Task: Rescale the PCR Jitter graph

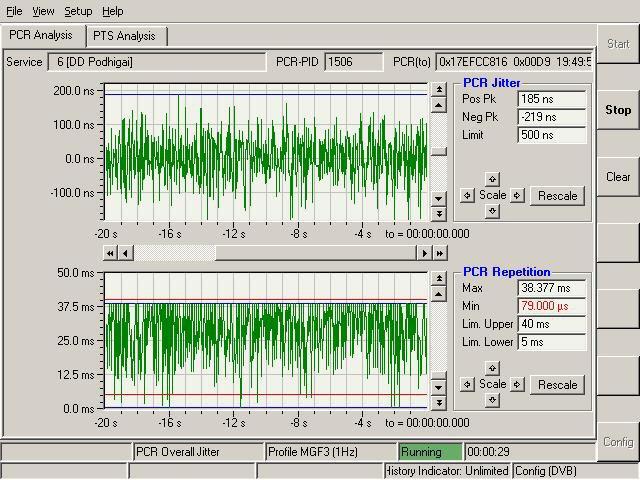Action: coord(558,196)
